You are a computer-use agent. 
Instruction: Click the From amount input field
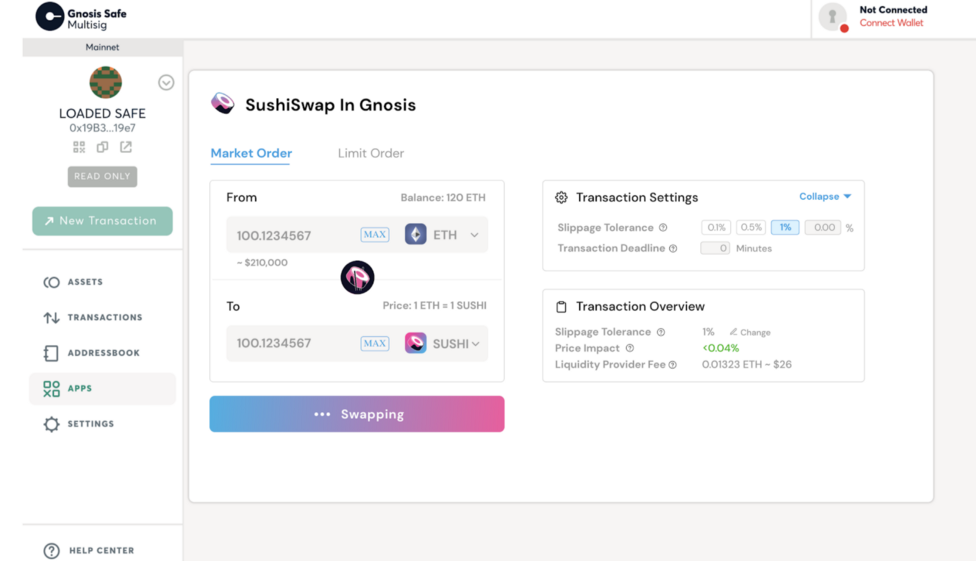(x=291, y=235)
